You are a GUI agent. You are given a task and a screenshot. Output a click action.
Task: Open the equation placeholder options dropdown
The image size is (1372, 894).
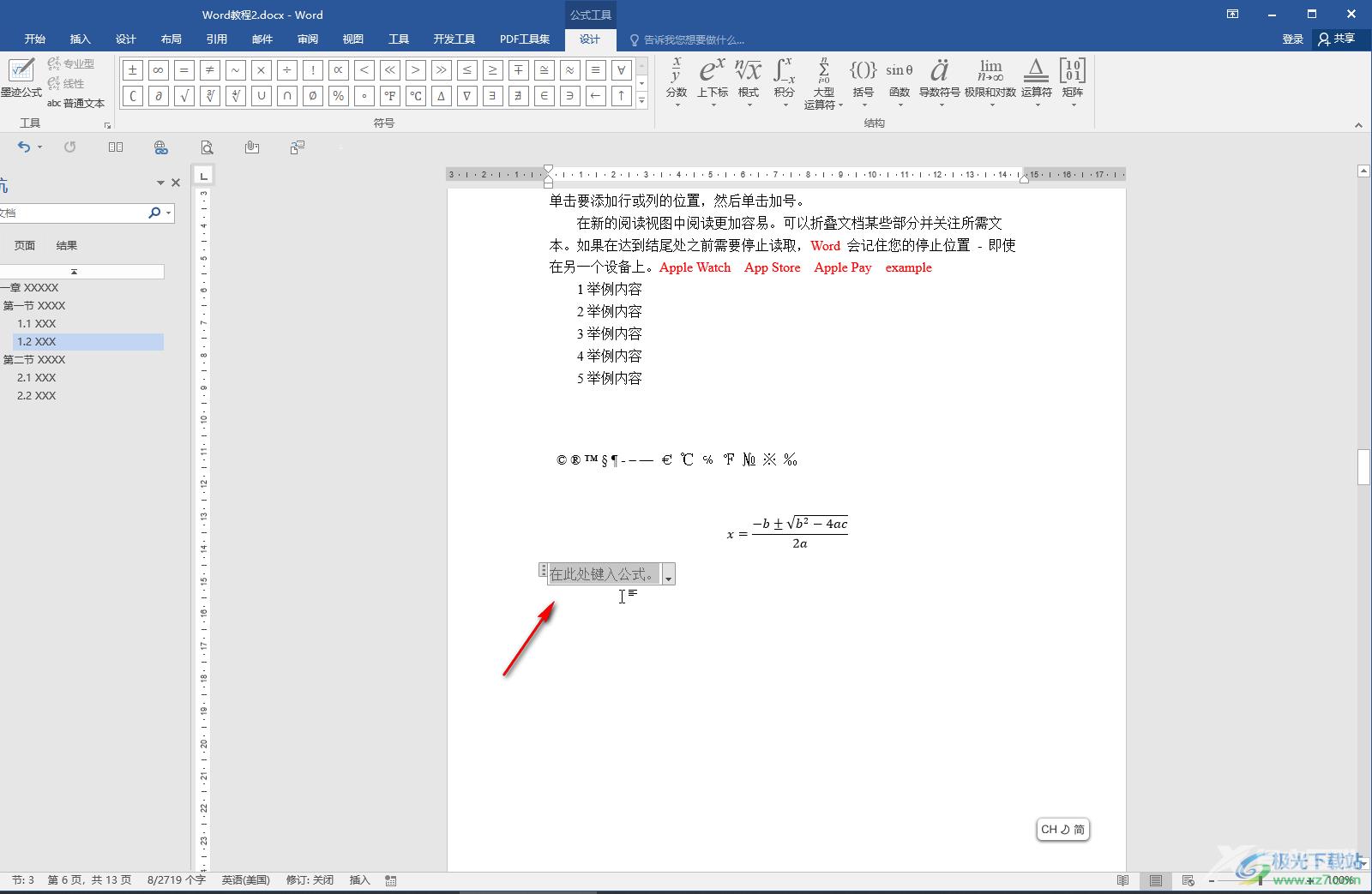[x=669, y=575]
